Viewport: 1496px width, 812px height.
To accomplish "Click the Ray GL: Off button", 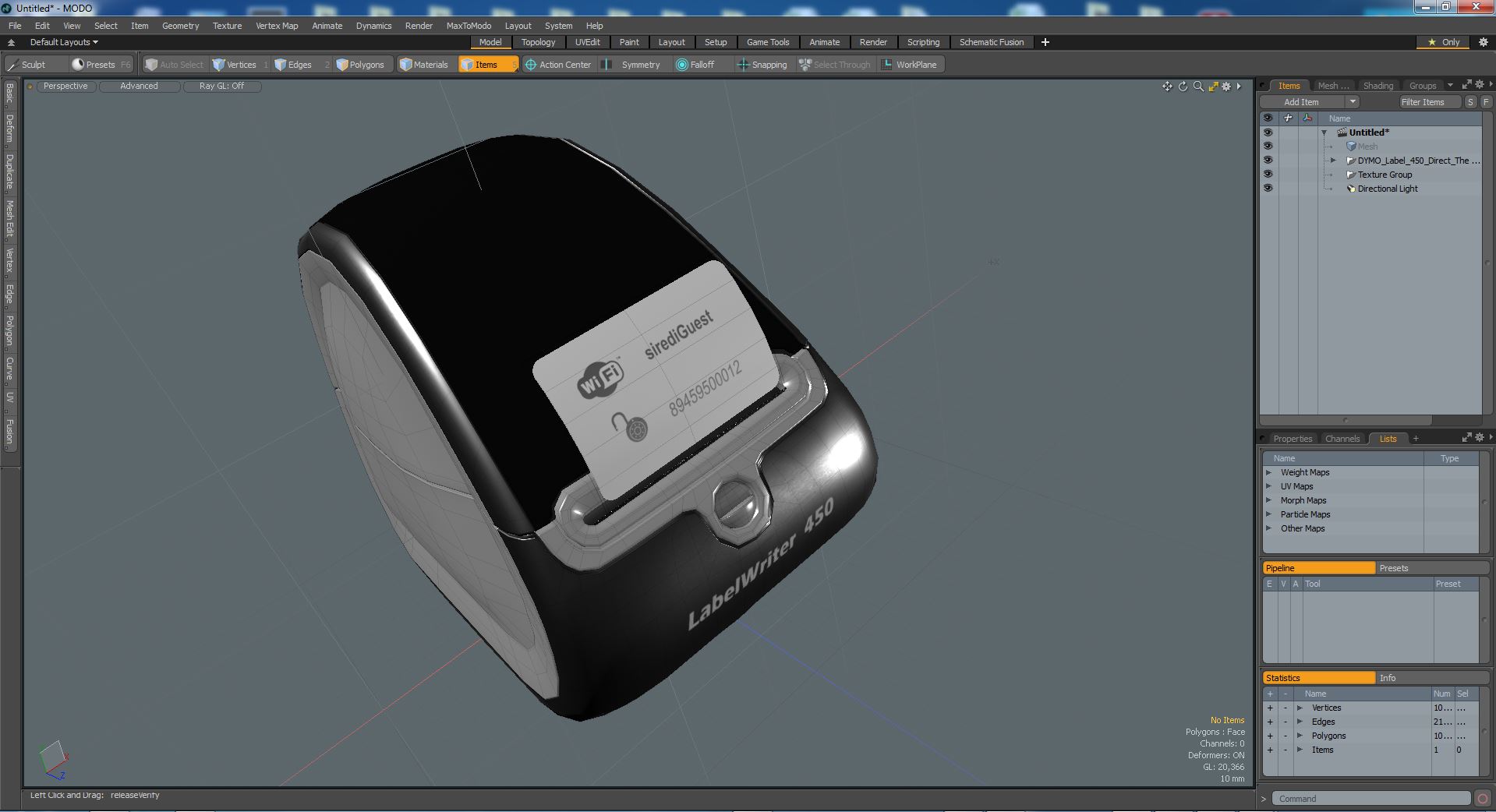I will [x=221, y=86].
